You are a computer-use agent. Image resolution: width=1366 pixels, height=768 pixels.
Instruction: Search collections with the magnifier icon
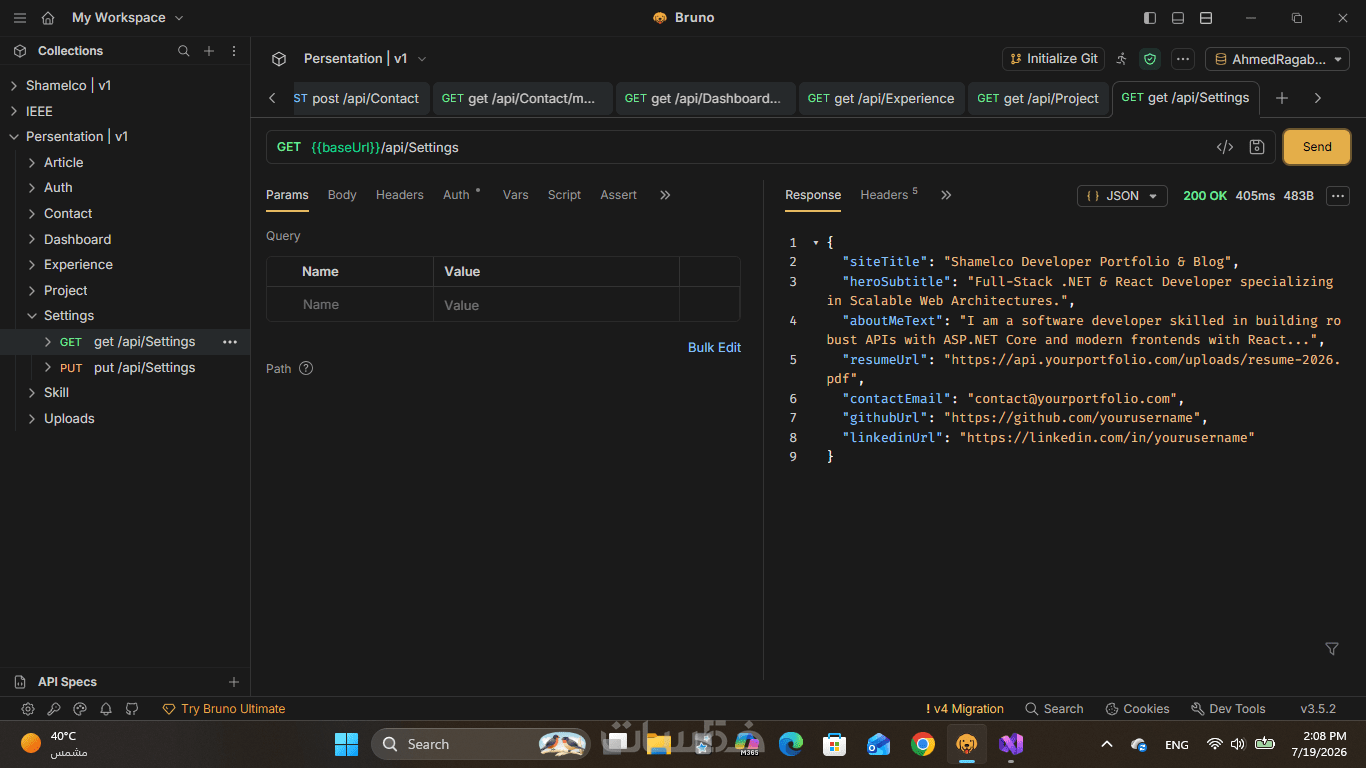183,51
